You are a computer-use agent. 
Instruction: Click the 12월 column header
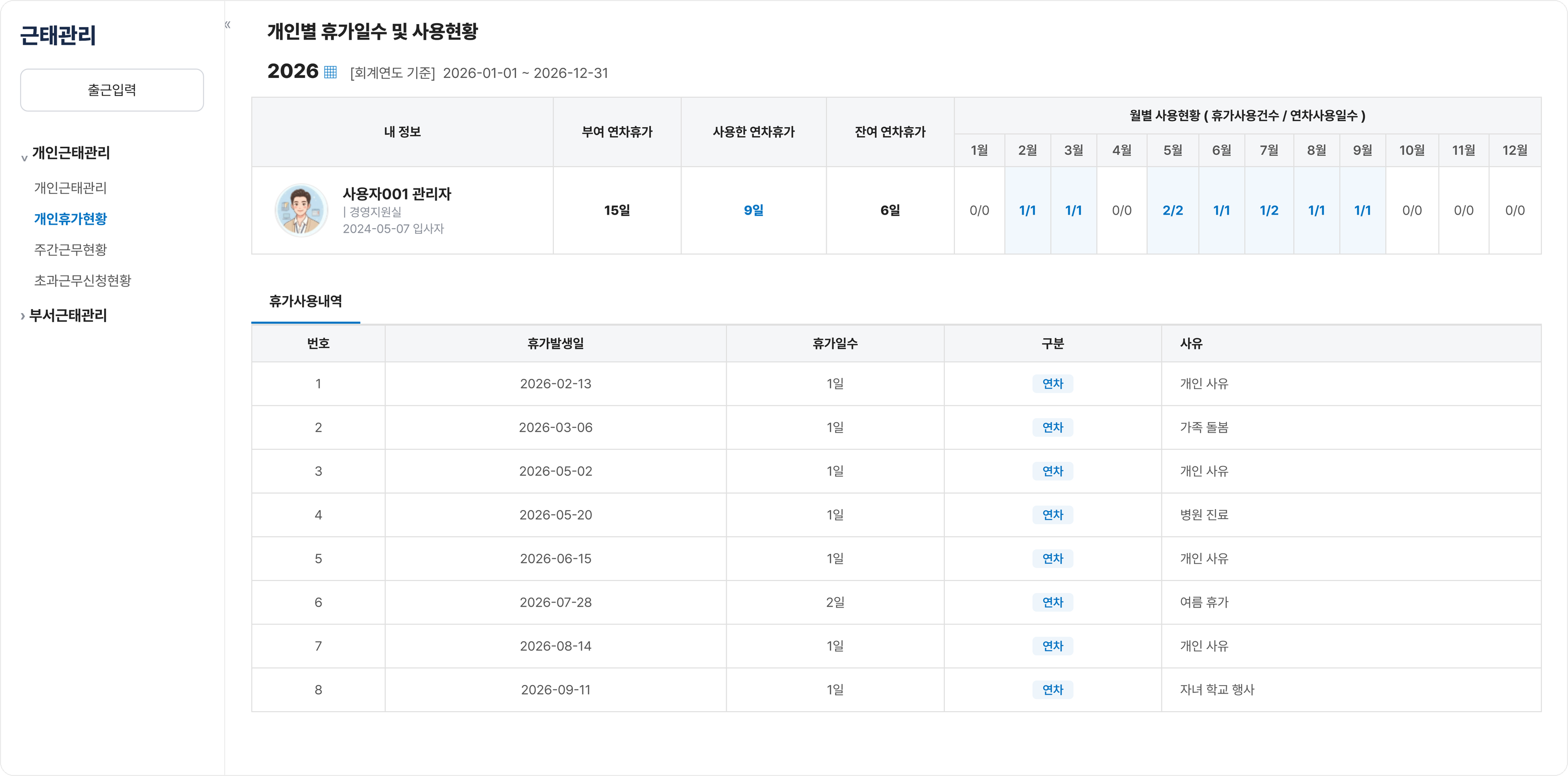click(x=1514, y=150)
